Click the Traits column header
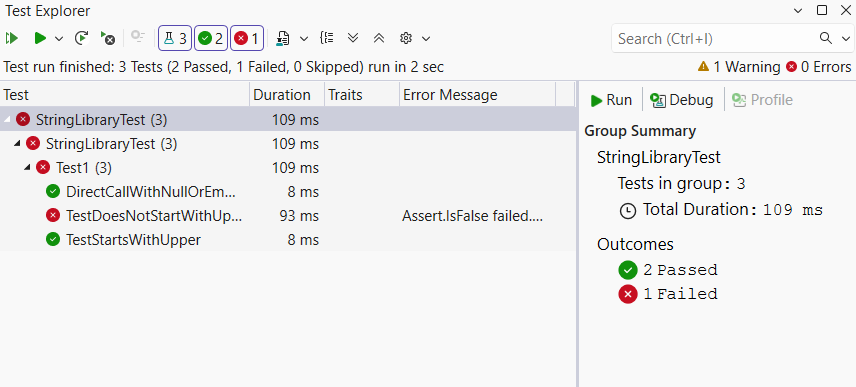This screenshot has width=856, height=387. 362,95
